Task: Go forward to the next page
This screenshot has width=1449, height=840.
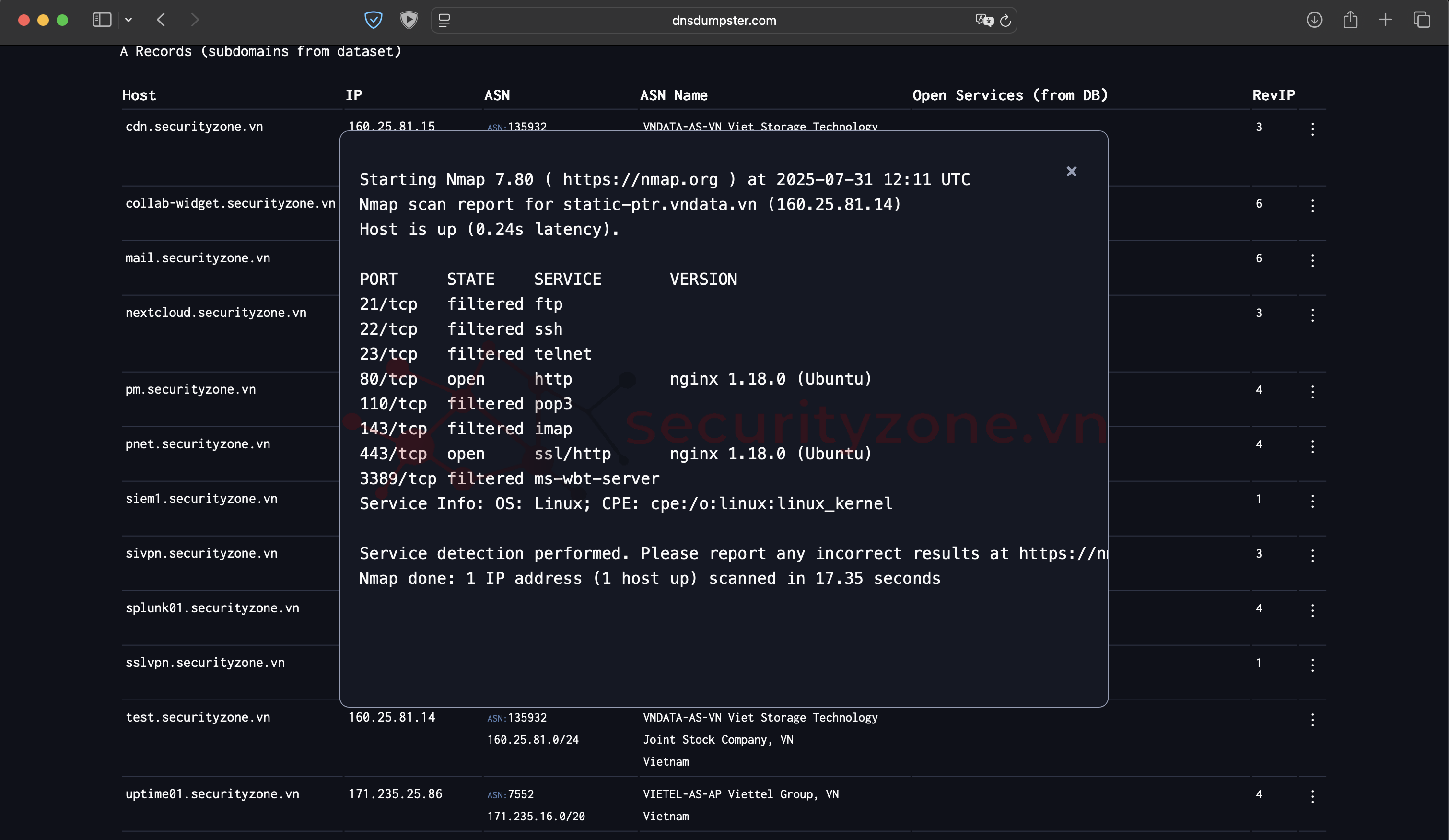Action: pos(195,20)
